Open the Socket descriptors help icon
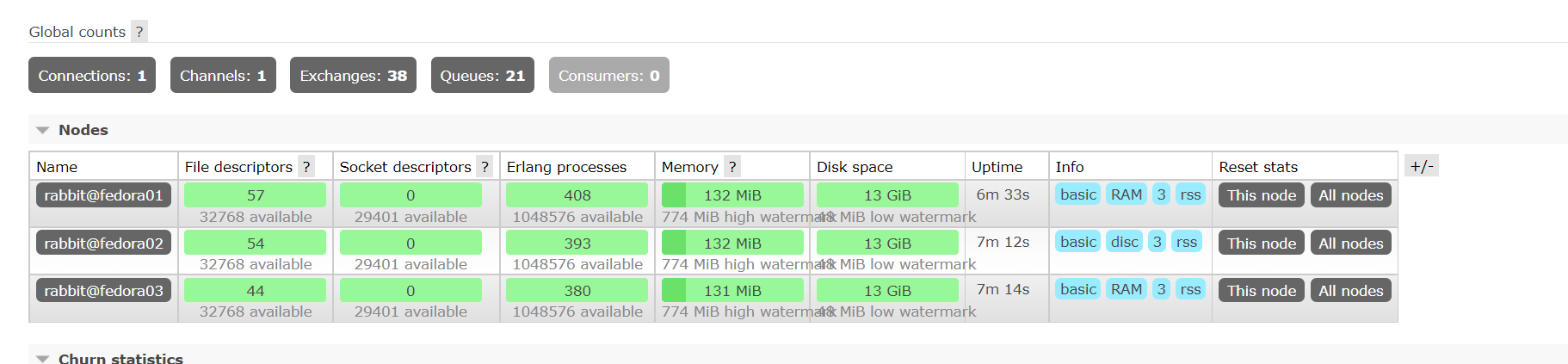The width and height of the screenshot is (1568, 364). coord(485,167)
